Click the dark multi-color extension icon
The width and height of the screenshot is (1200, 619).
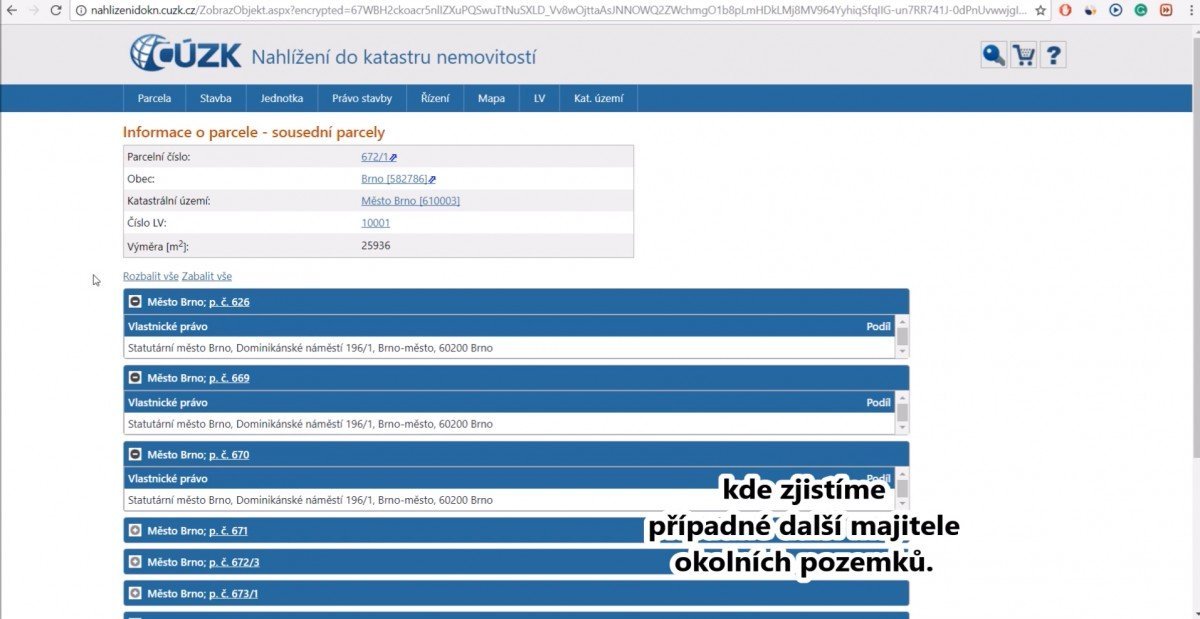click(x=1091, y=10)
